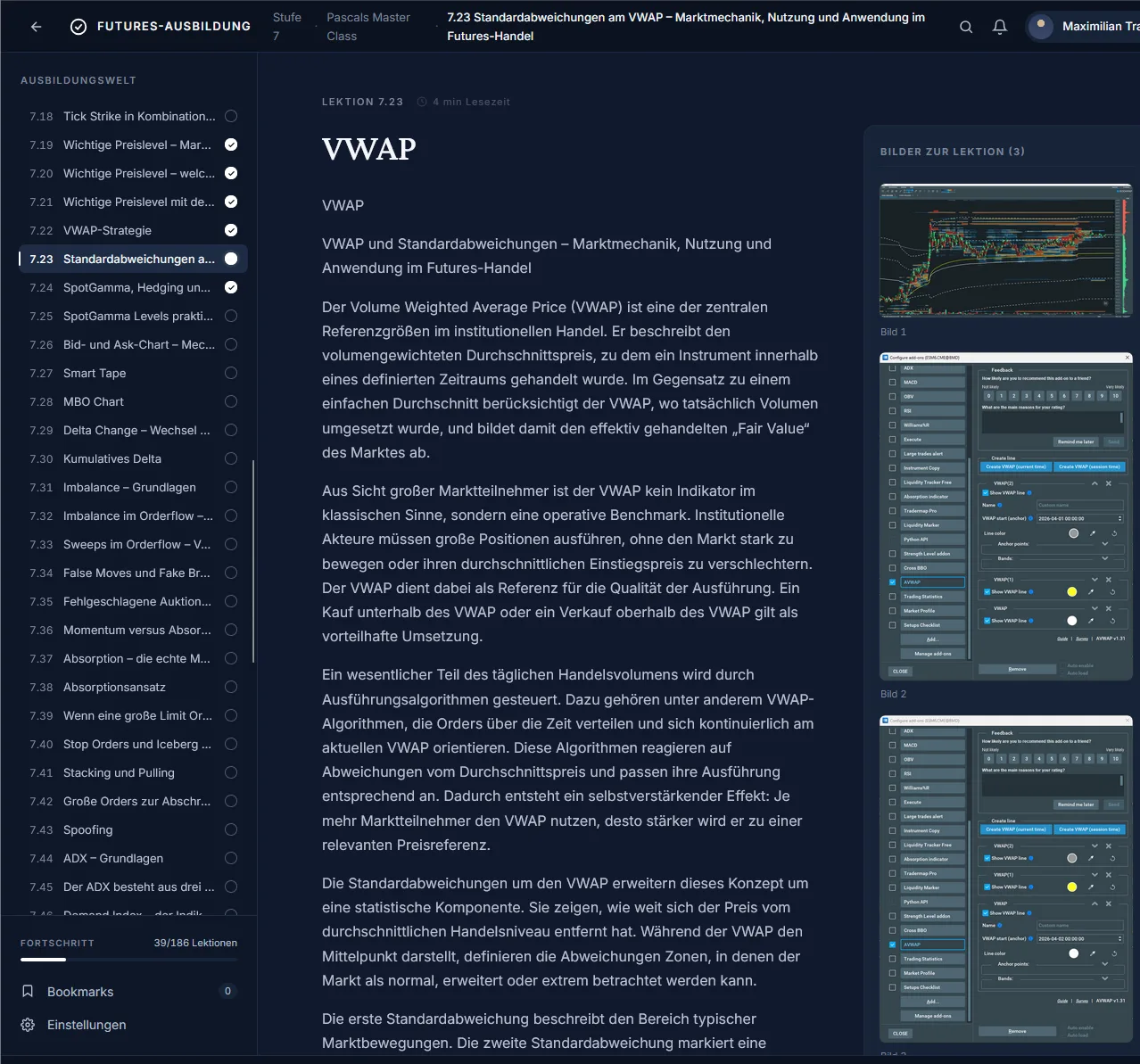The height and width of the screenshot is (1064, 1140).
Task: Open Einstellungen gear icon
Action: 28,1025
